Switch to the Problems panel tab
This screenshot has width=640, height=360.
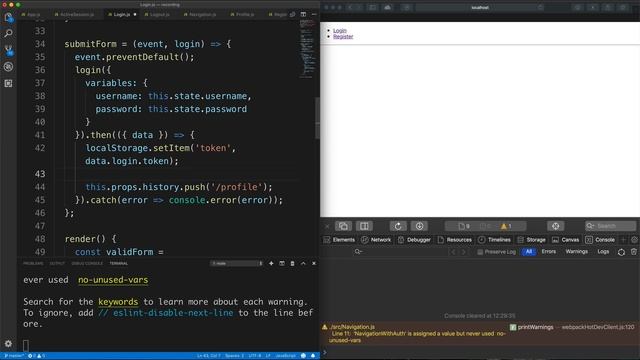pyautogui.click(x=33, y=263)
